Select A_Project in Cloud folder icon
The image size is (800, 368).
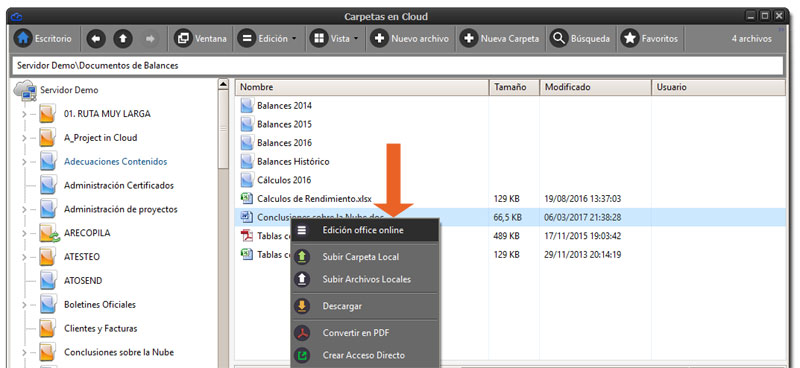(x=47, y=137)
